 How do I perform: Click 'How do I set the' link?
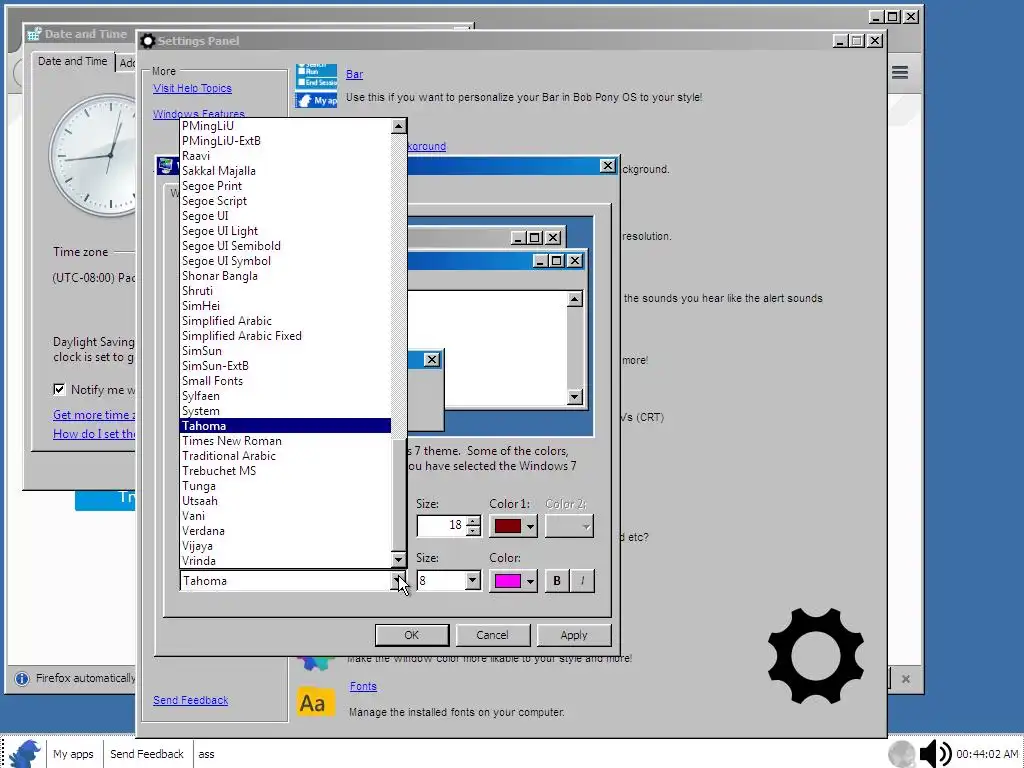click(94, 434)
